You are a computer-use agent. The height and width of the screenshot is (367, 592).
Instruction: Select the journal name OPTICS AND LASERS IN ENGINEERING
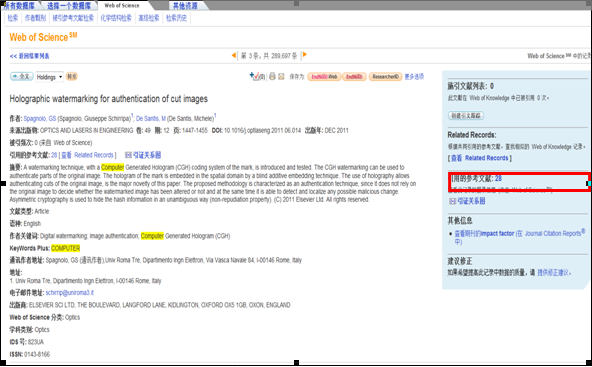86,131
